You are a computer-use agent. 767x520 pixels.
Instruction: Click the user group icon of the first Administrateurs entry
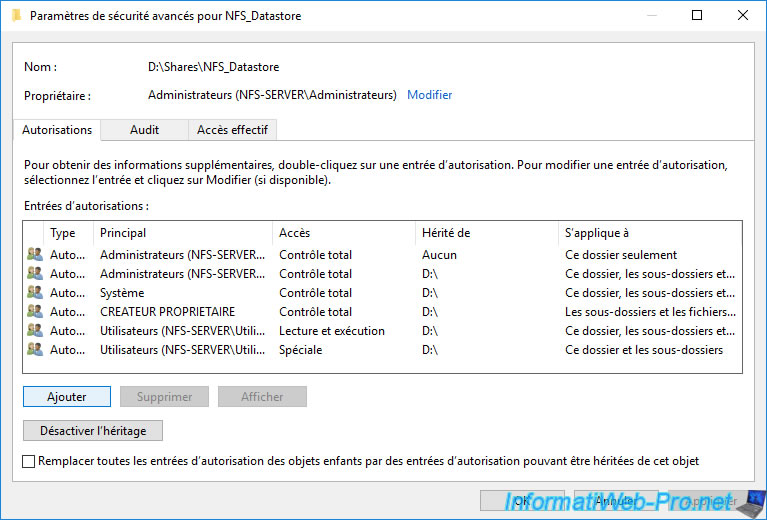point(35,255)
